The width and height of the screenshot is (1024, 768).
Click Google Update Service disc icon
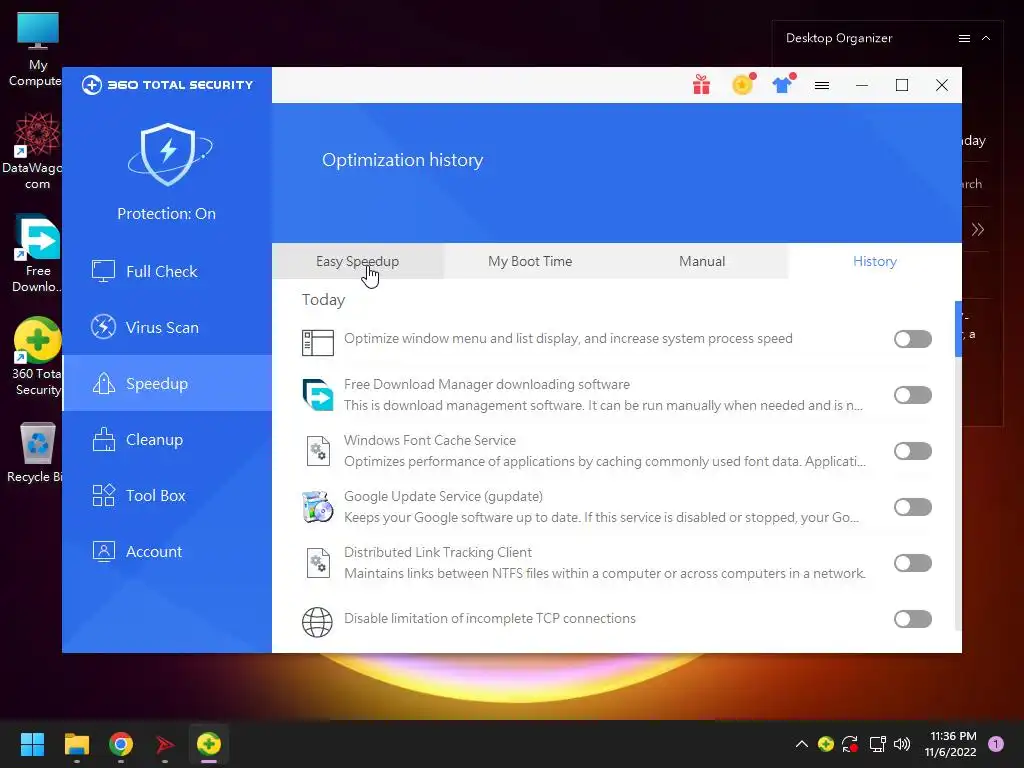318,507
